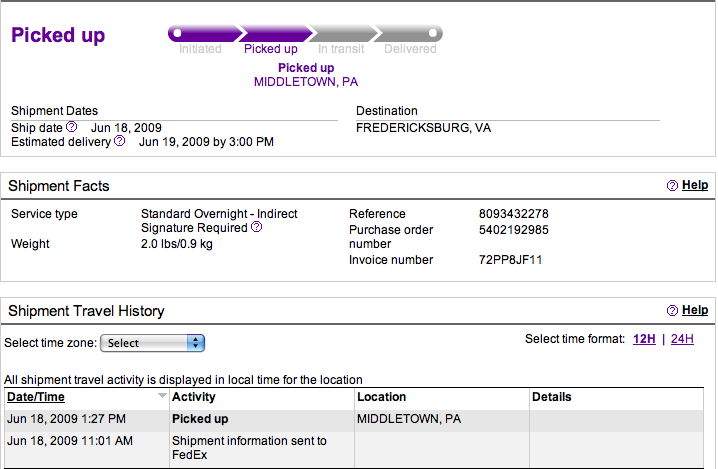Click the white dot at progress bar start
Viewport: 718px width, 469px height.
click(177, 33)
